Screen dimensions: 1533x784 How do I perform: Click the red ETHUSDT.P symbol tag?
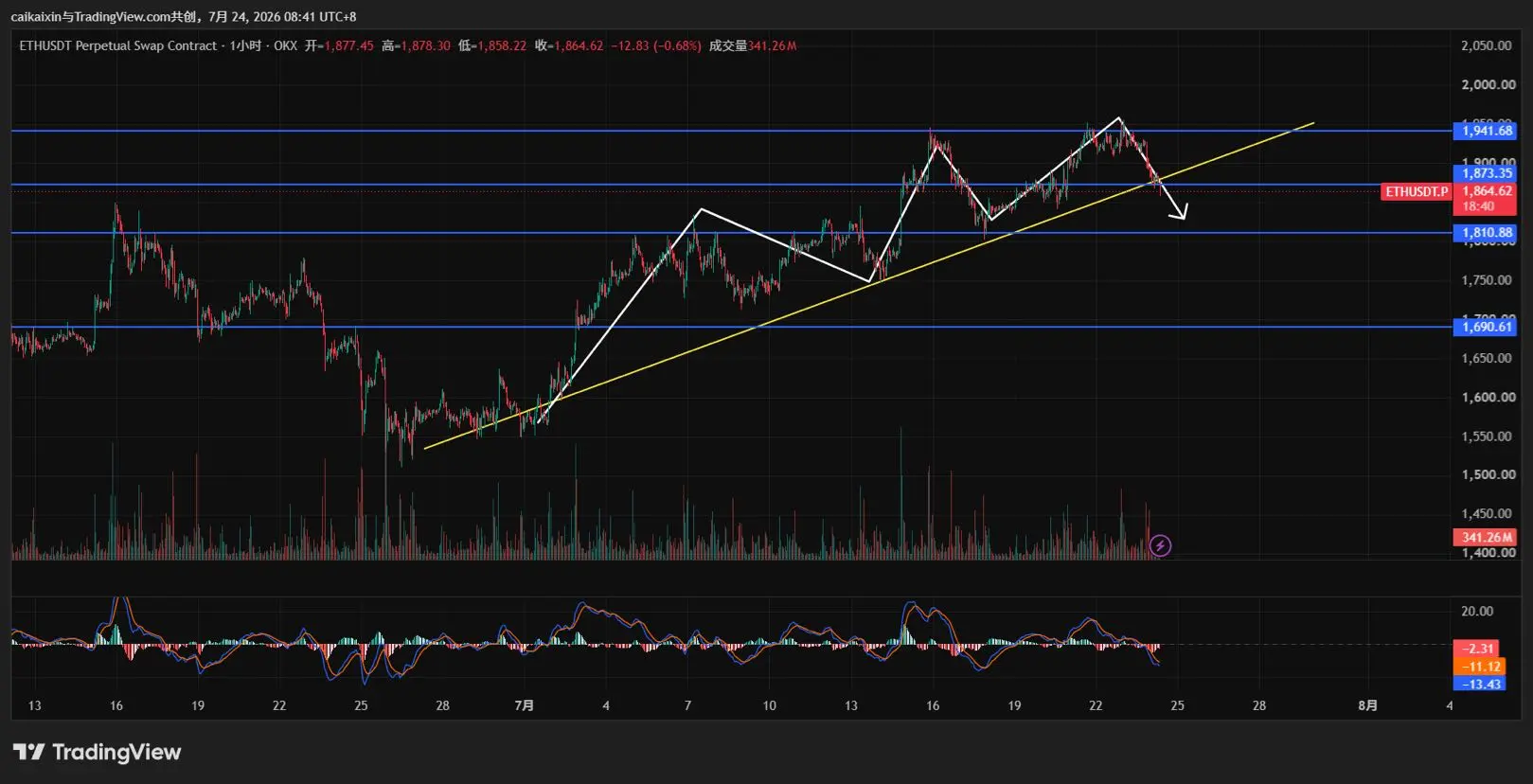click(1417, 191)
